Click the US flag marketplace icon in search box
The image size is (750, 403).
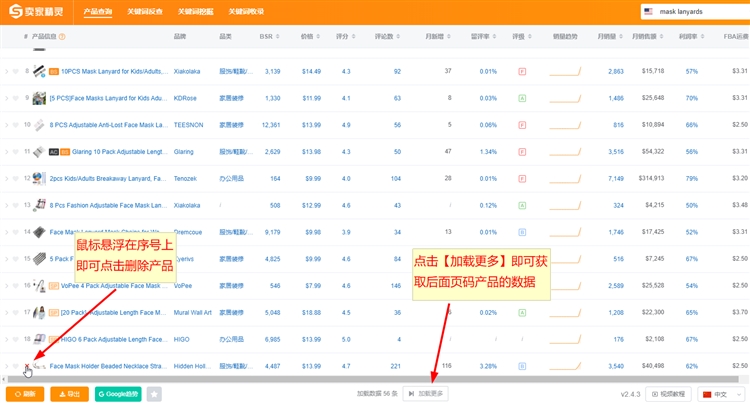coord(648,11)
